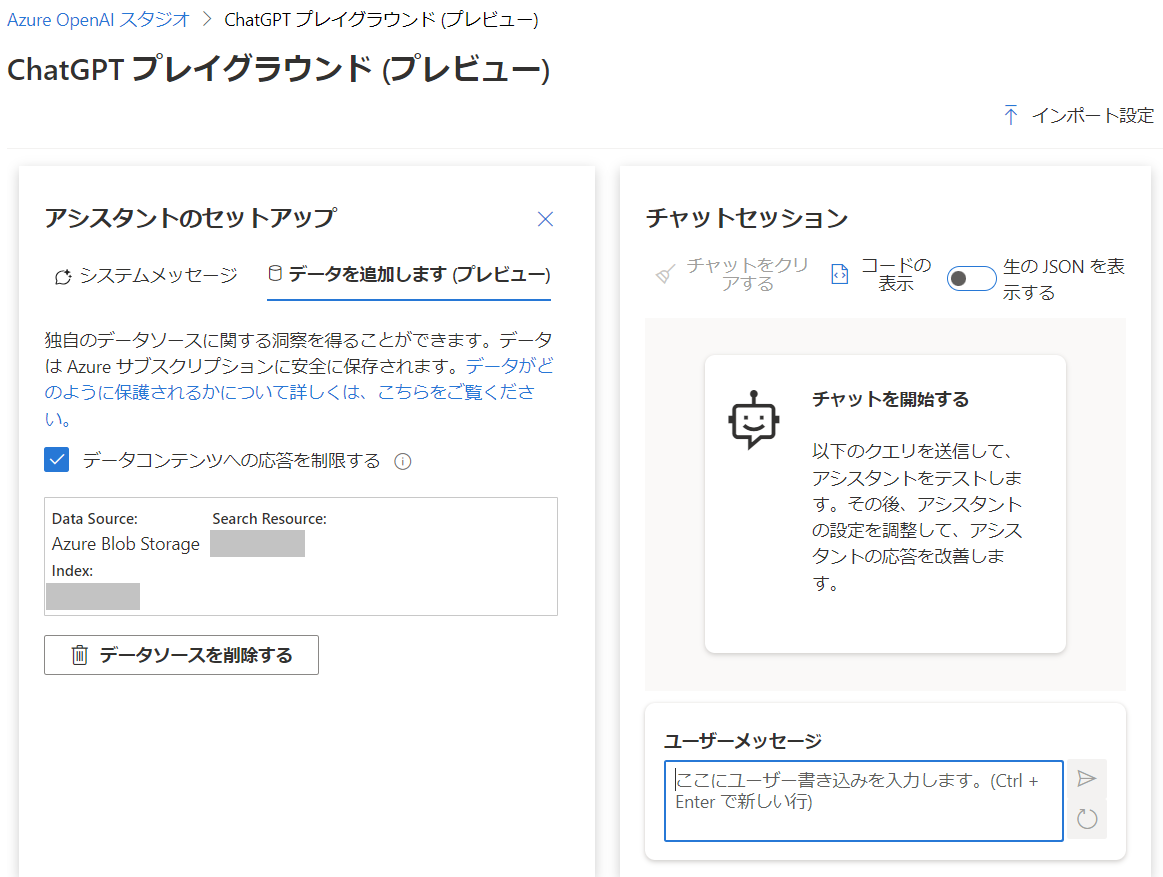
Task: Switch to システムメッセージ tab
Action: (x=146, y=275)
